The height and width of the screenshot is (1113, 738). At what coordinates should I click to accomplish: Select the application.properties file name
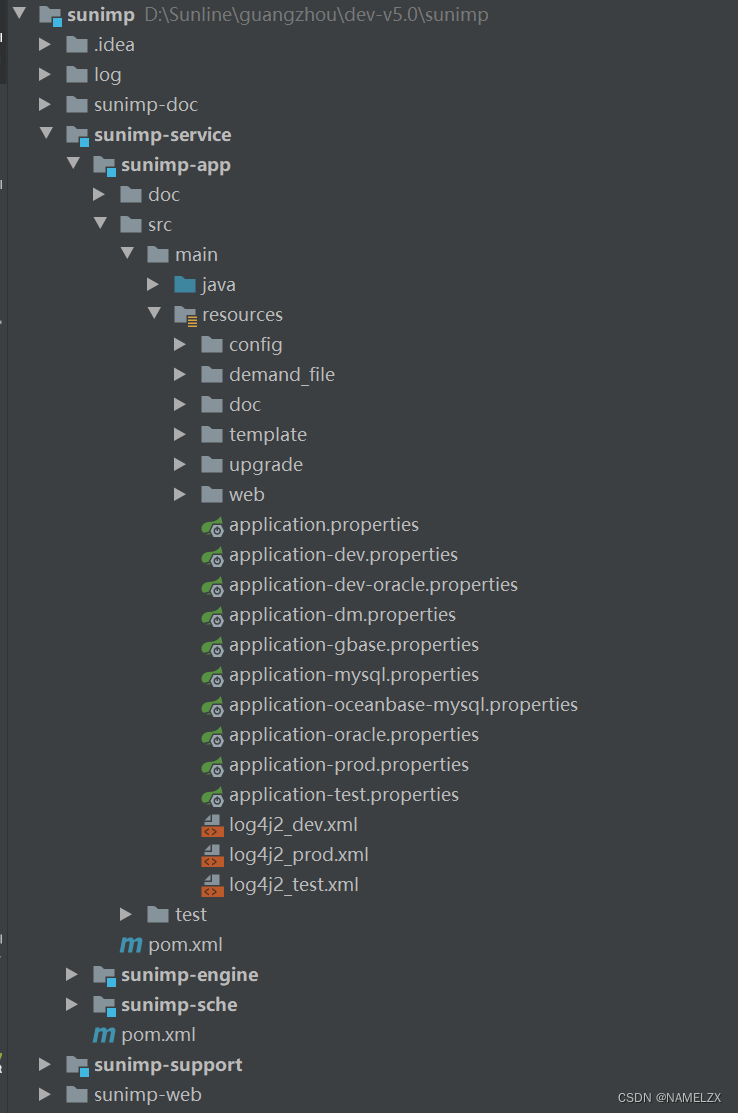click(x=324, y=525)
